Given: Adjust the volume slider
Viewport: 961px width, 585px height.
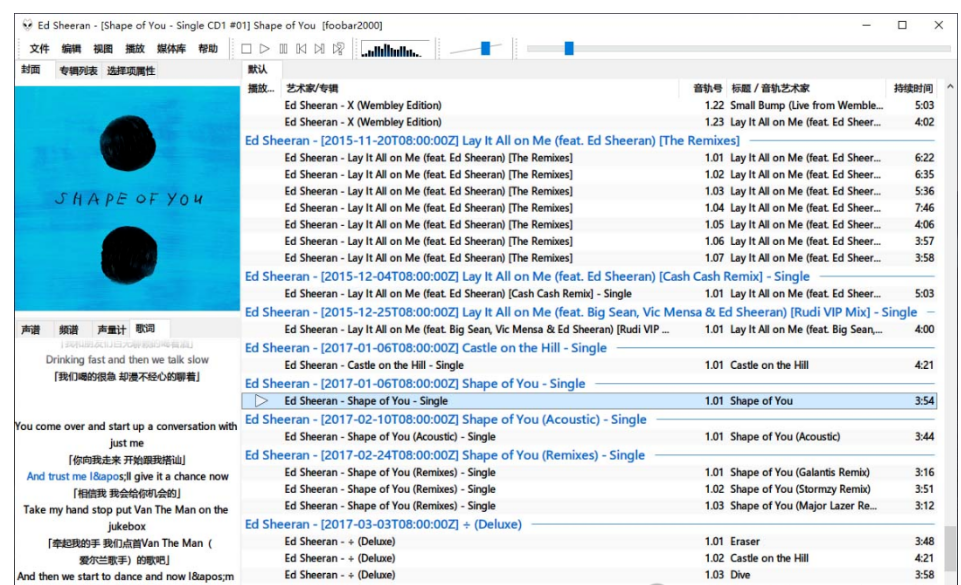Looking at the screenshot, I should coord(485,45).
